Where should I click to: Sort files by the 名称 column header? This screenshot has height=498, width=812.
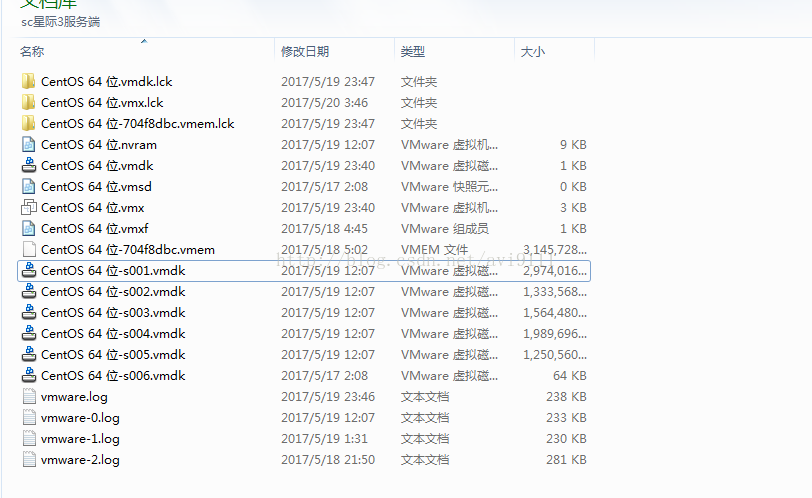click(32, 52)
